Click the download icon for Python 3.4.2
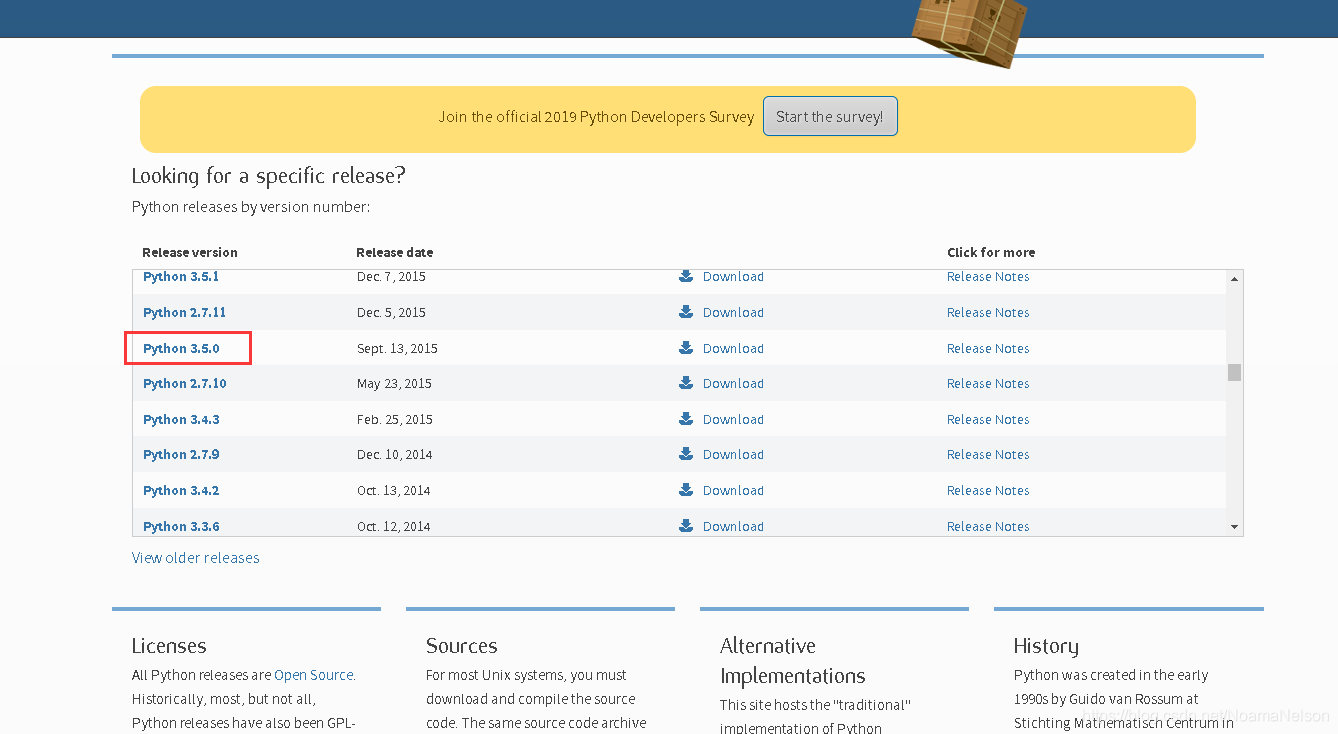This screenshot has width=1338, height=734. coord(686,490)
